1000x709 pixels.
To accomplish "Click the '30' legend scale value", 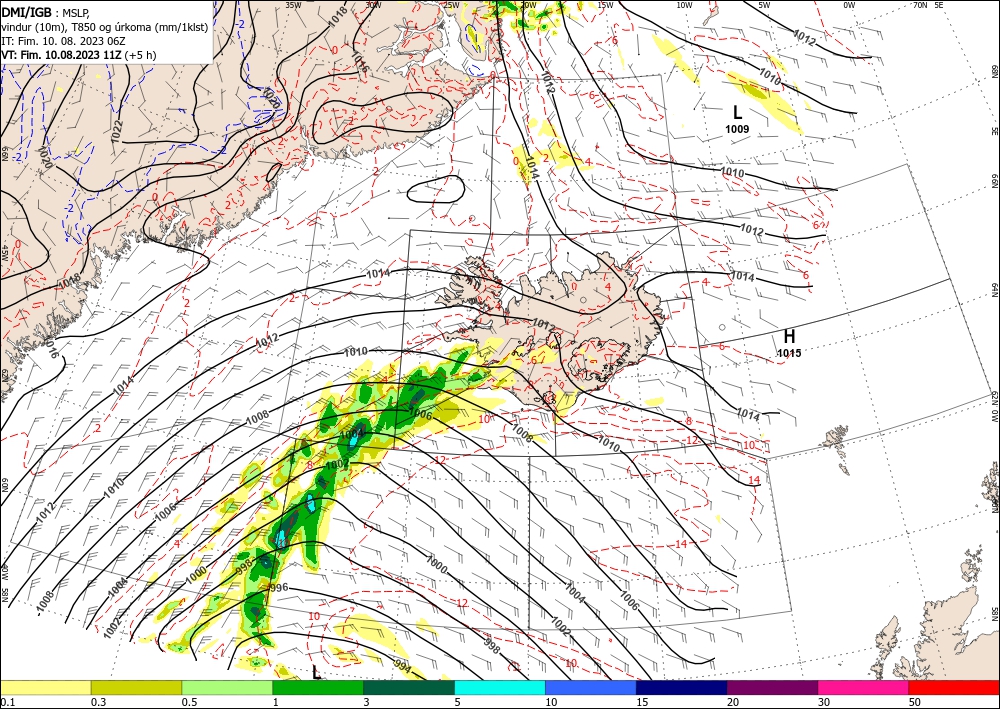I will click(x=824, y=702).
